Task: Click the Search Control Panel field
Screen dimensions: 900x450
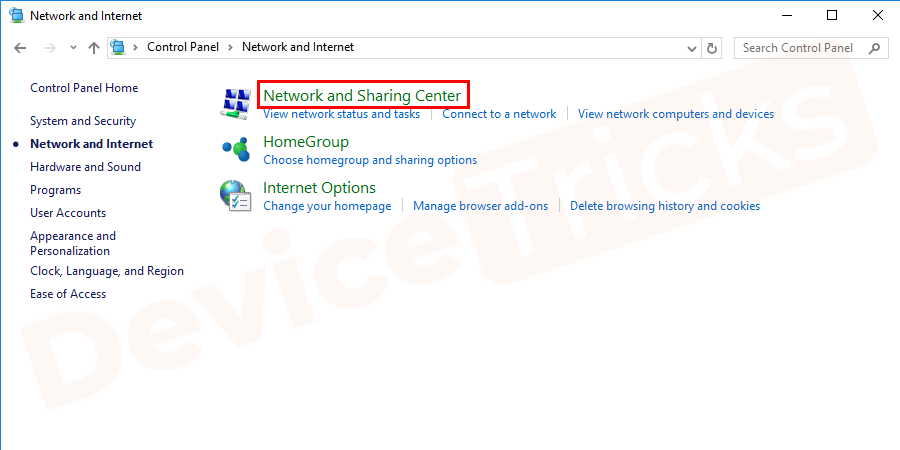Action: (x=798, y=47)
